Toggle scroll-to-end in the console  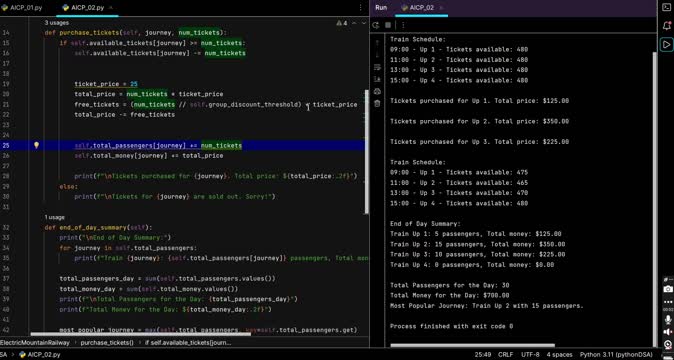point(377,79)
